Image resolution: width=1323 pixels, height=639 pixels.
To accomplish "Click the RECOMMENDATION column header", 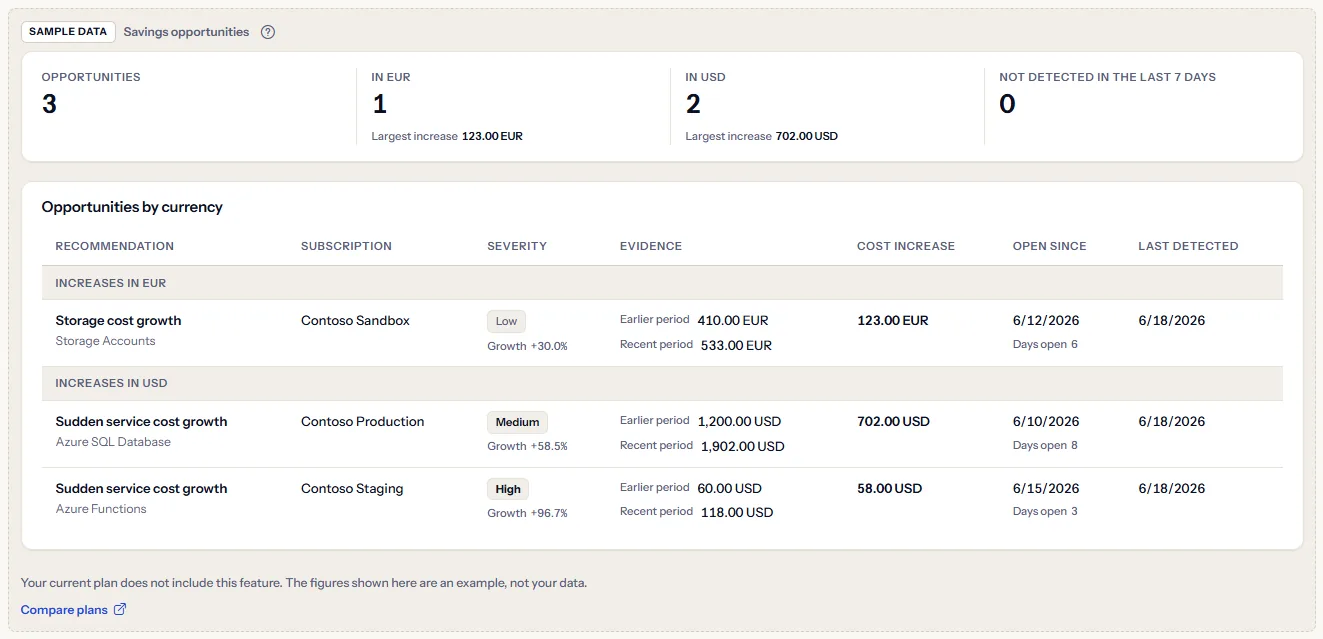I will [115, 246].
